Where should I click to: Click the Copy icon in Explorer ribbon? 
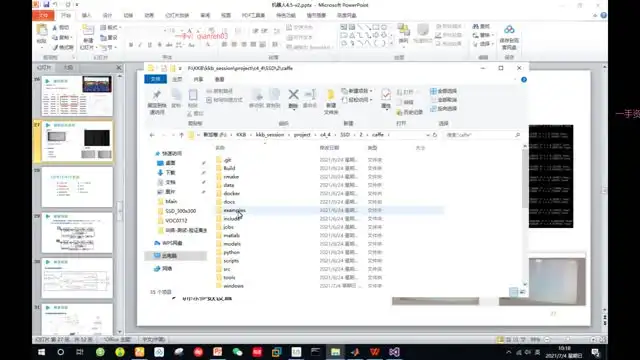pos(176,95)
